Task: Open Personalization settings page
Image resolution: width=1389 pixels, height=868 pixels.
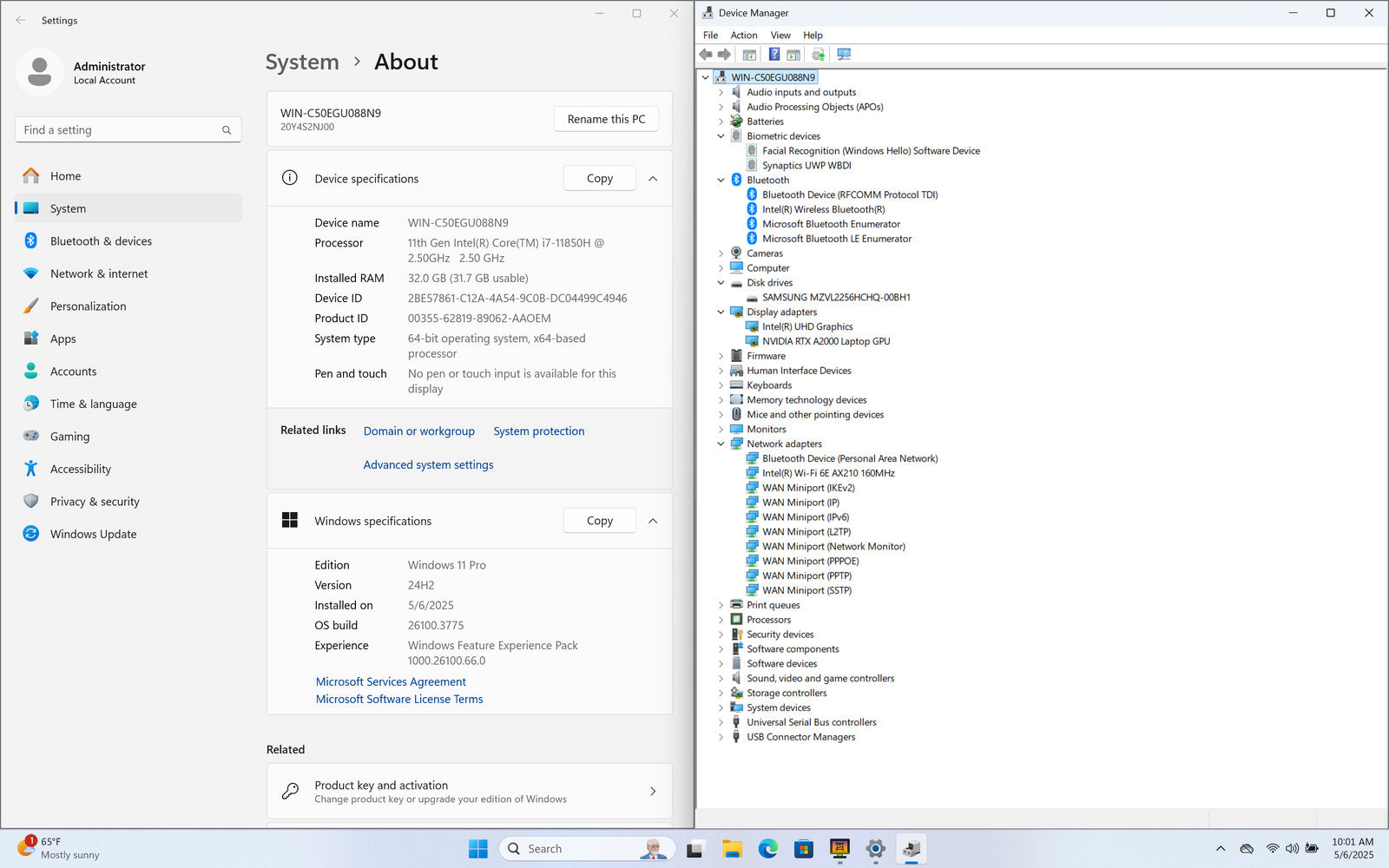Action: (x=128, y=306)
